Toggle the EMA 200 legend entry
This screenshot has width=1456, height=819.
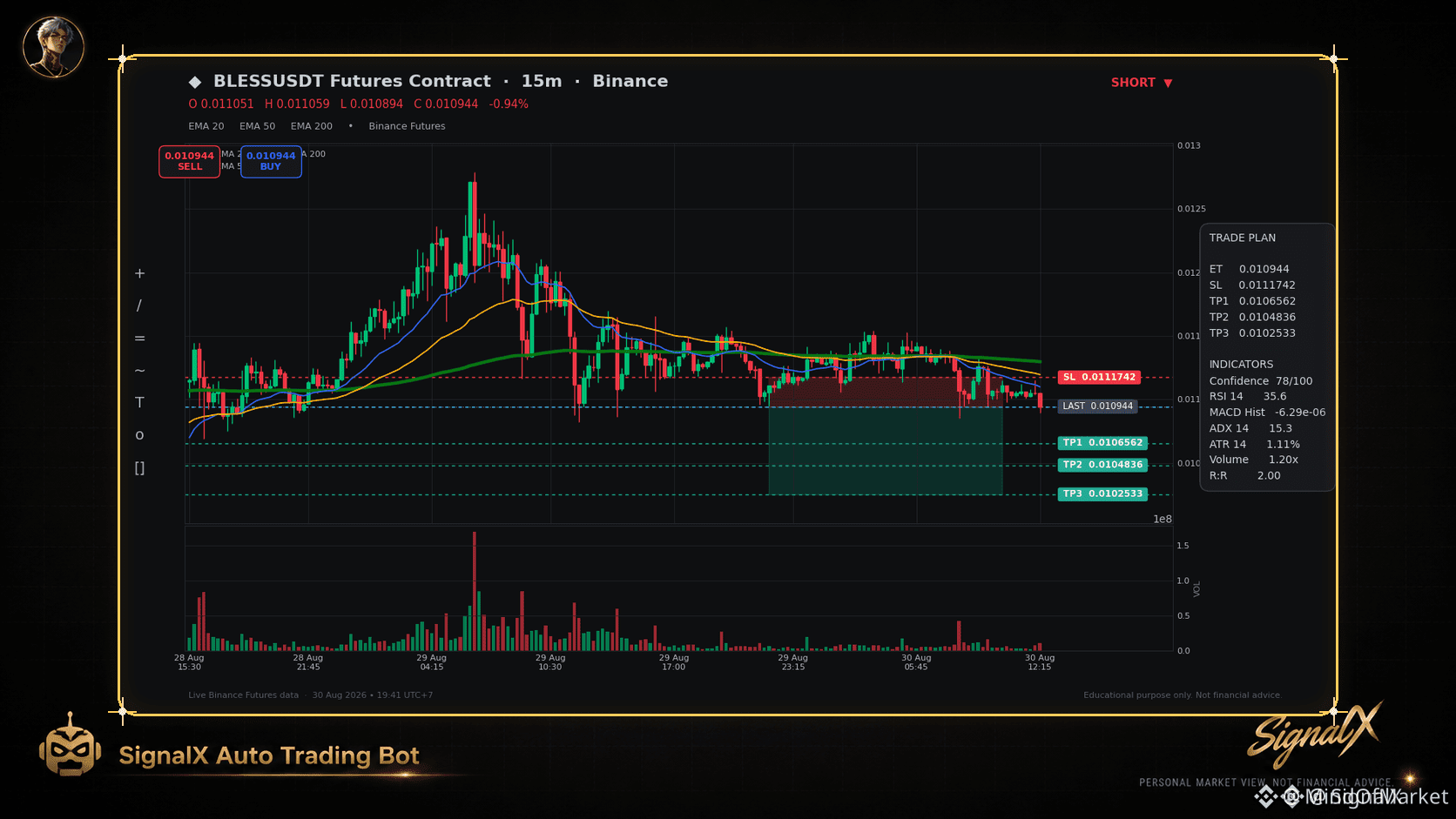[312, 126]
